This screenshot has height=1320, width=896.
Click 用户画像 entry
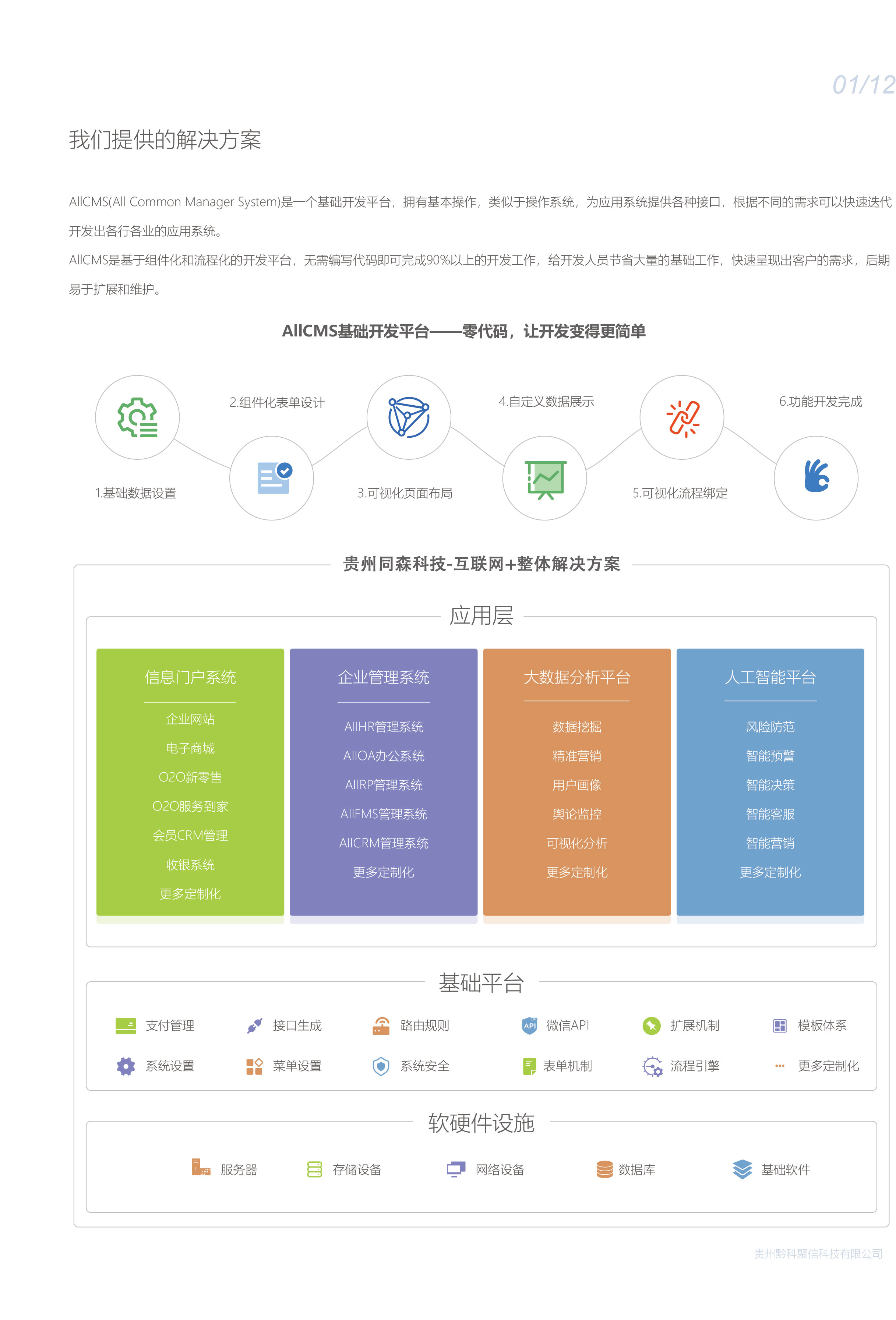point(577,785)
